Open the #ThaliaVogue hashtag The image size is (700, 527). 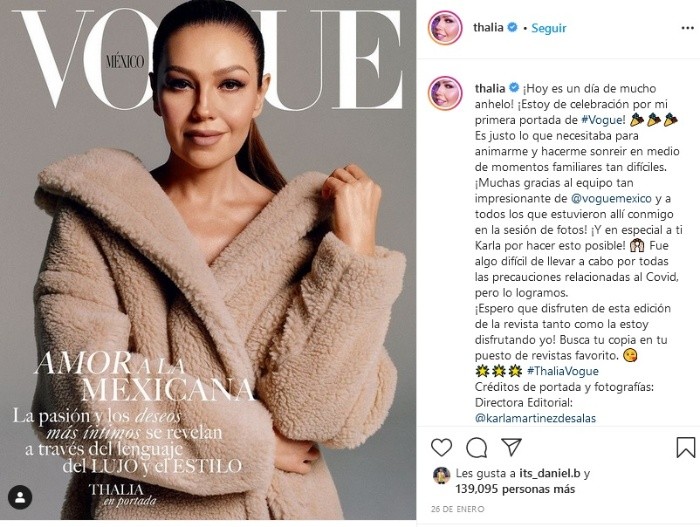coord(562,371)
